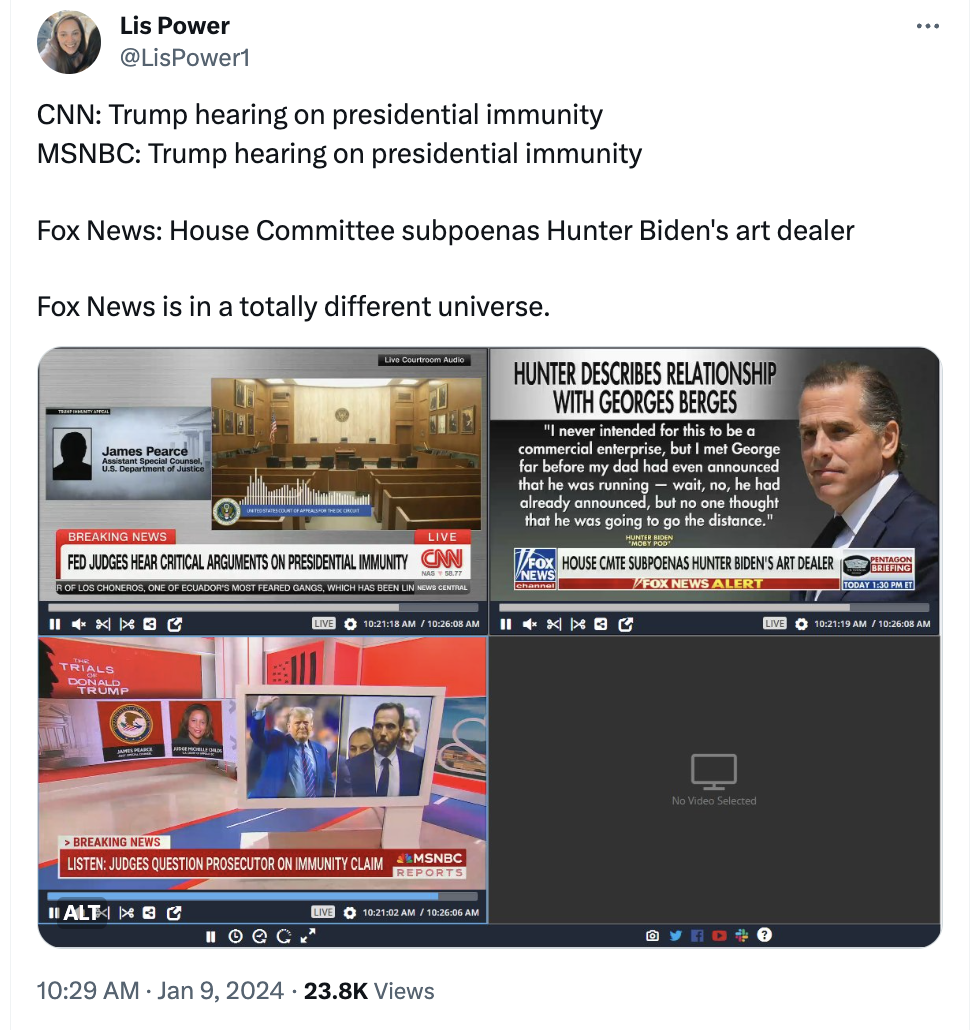Open the CNN player settings gear
This screenshot has height=1030, width=974.
[351, 624]
